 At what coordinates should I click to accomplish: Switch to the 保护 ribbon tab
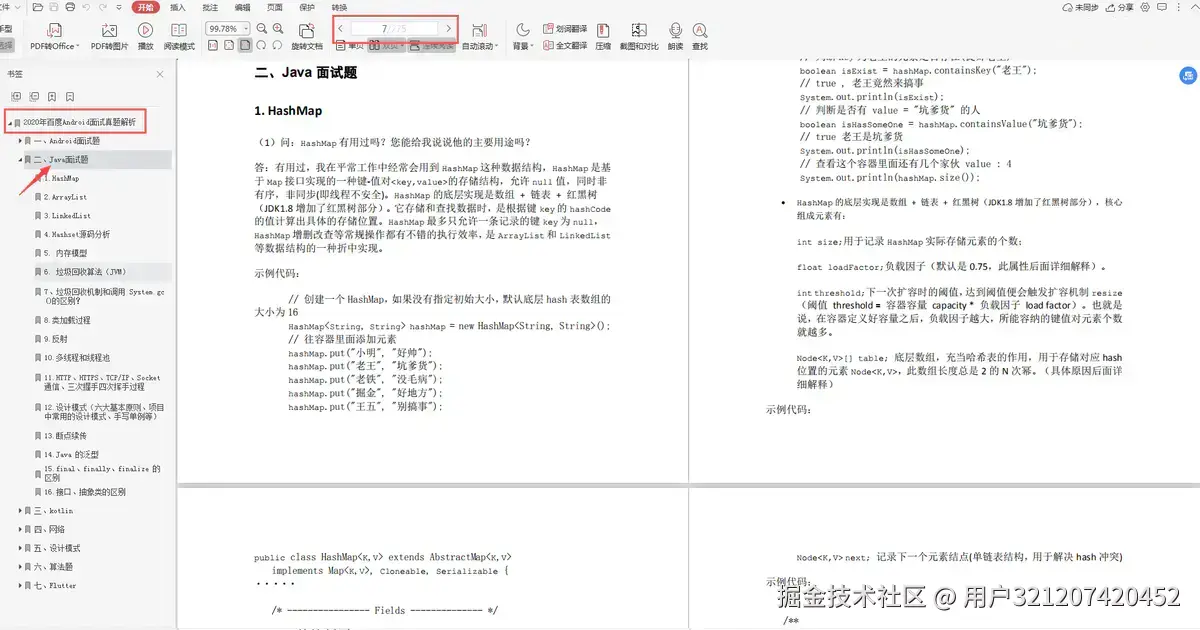[x=307, y=7]
